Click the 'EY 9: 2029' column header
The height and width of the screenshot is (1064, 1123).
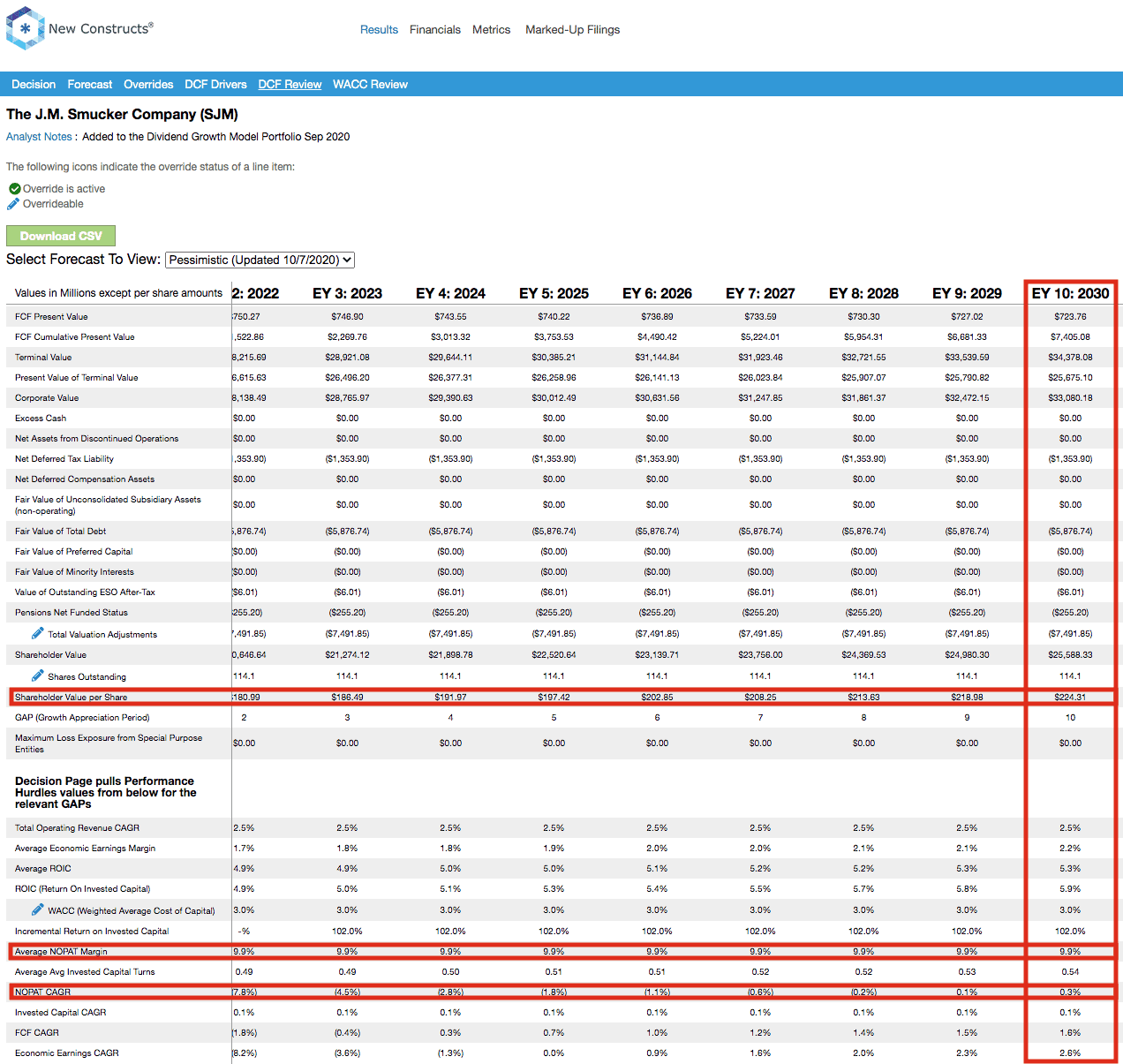pos(967,293)
